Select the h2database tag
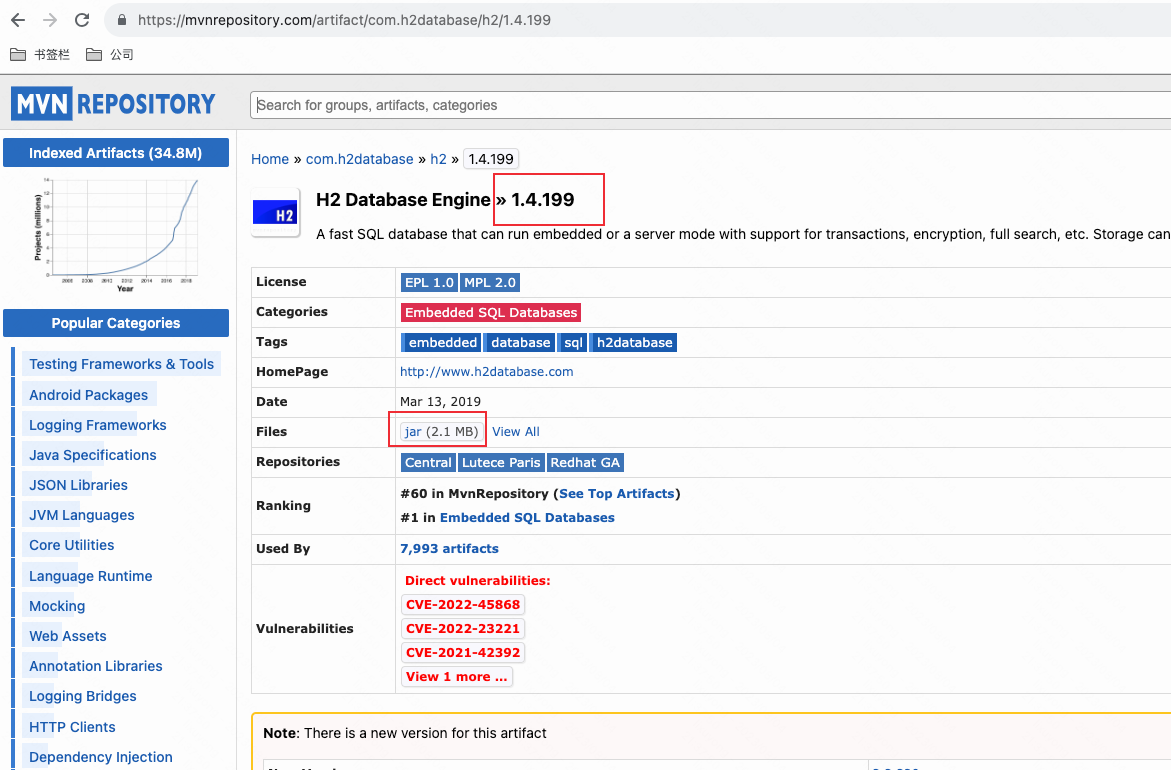The height and width of the screenshot is (770, 1171). coord(634,343)
